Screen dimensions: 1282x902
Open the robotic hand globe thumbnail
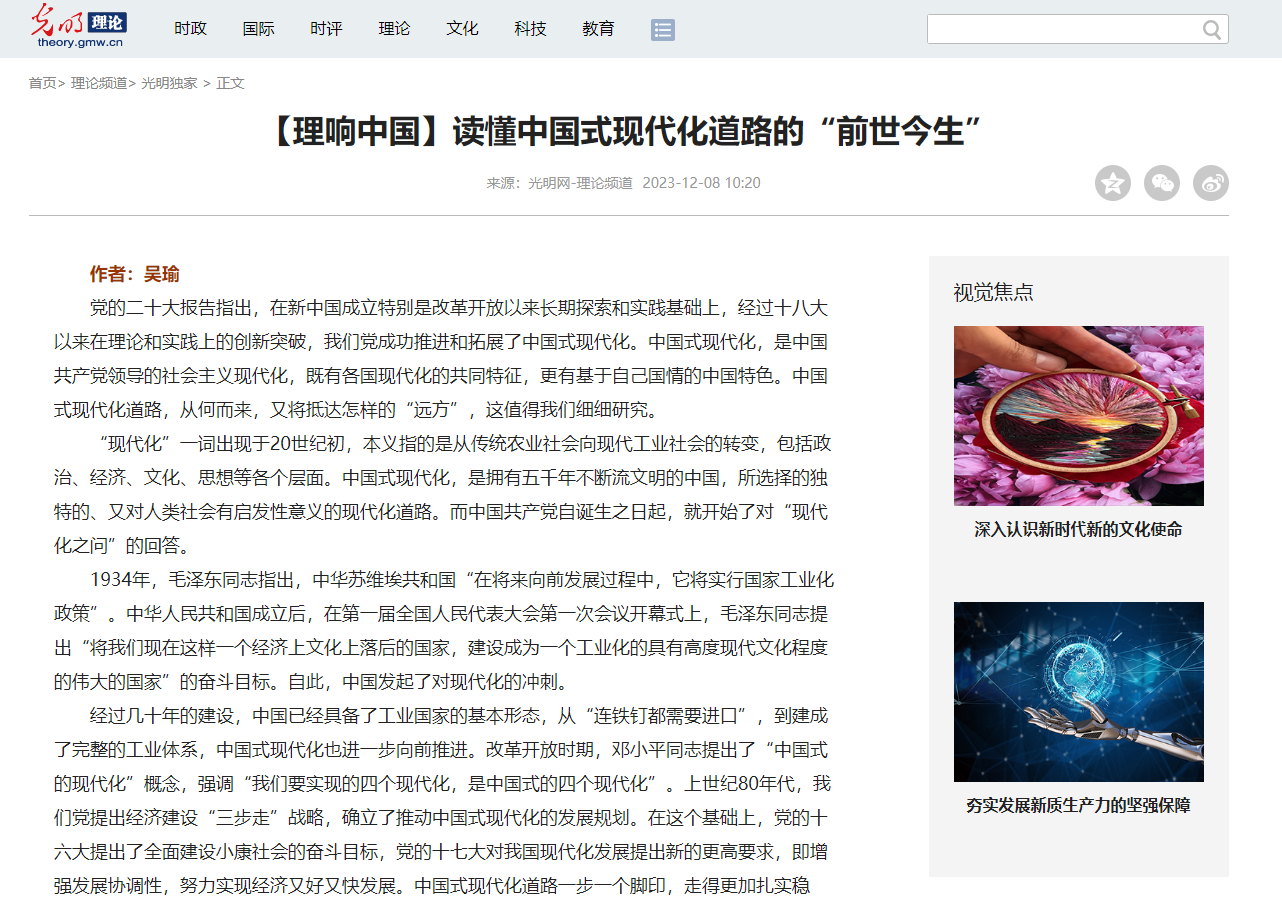[1078, 691]
